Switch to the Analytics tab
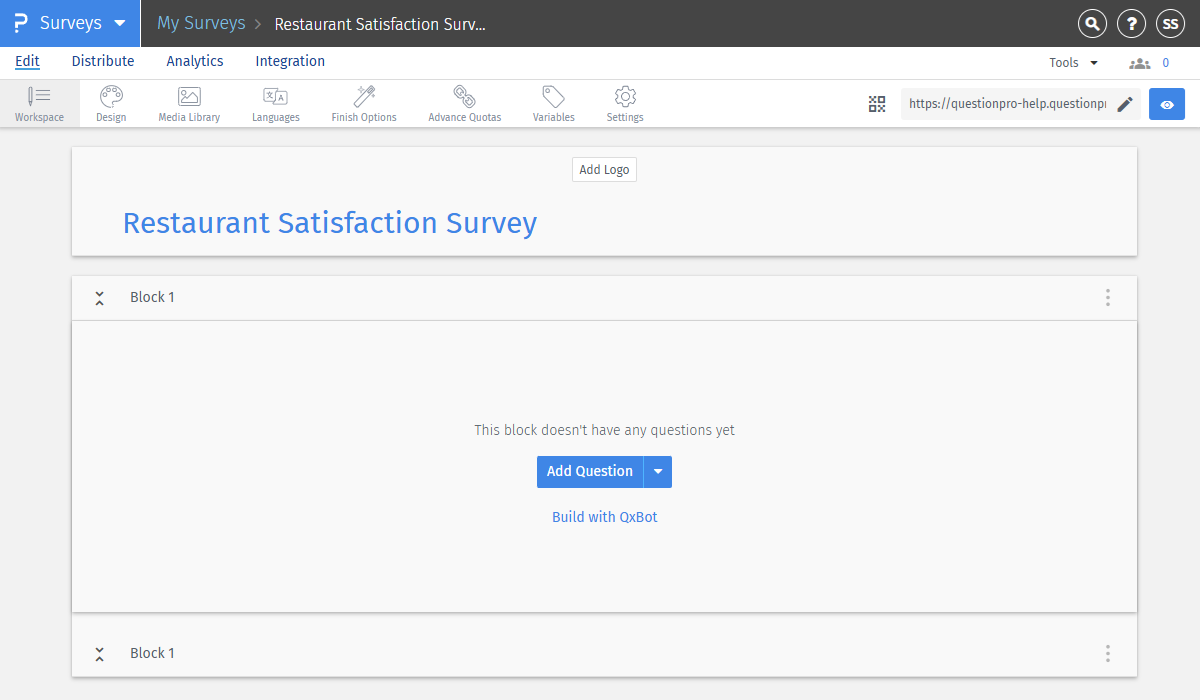The width and height of the screenshot is (1200, 700). tap(194, 61)
